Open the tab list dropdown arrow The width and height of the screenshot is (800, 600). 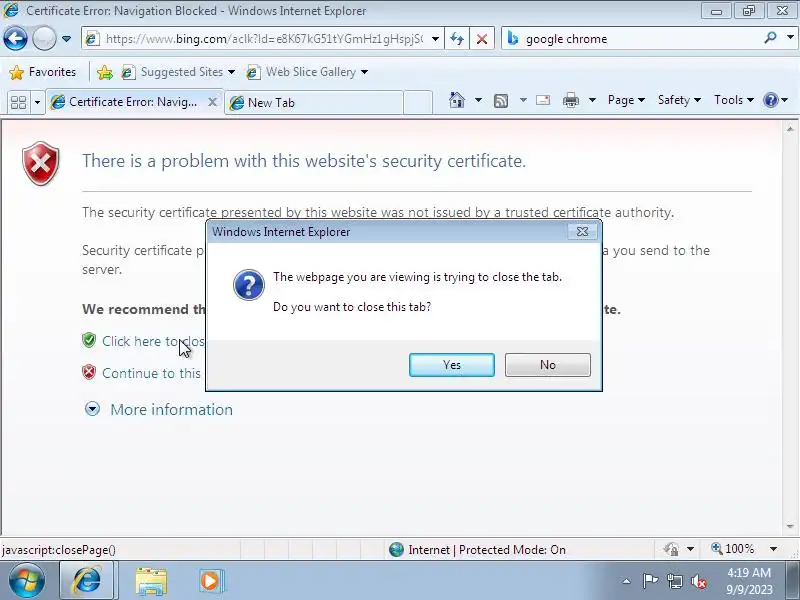click(37, 102)
